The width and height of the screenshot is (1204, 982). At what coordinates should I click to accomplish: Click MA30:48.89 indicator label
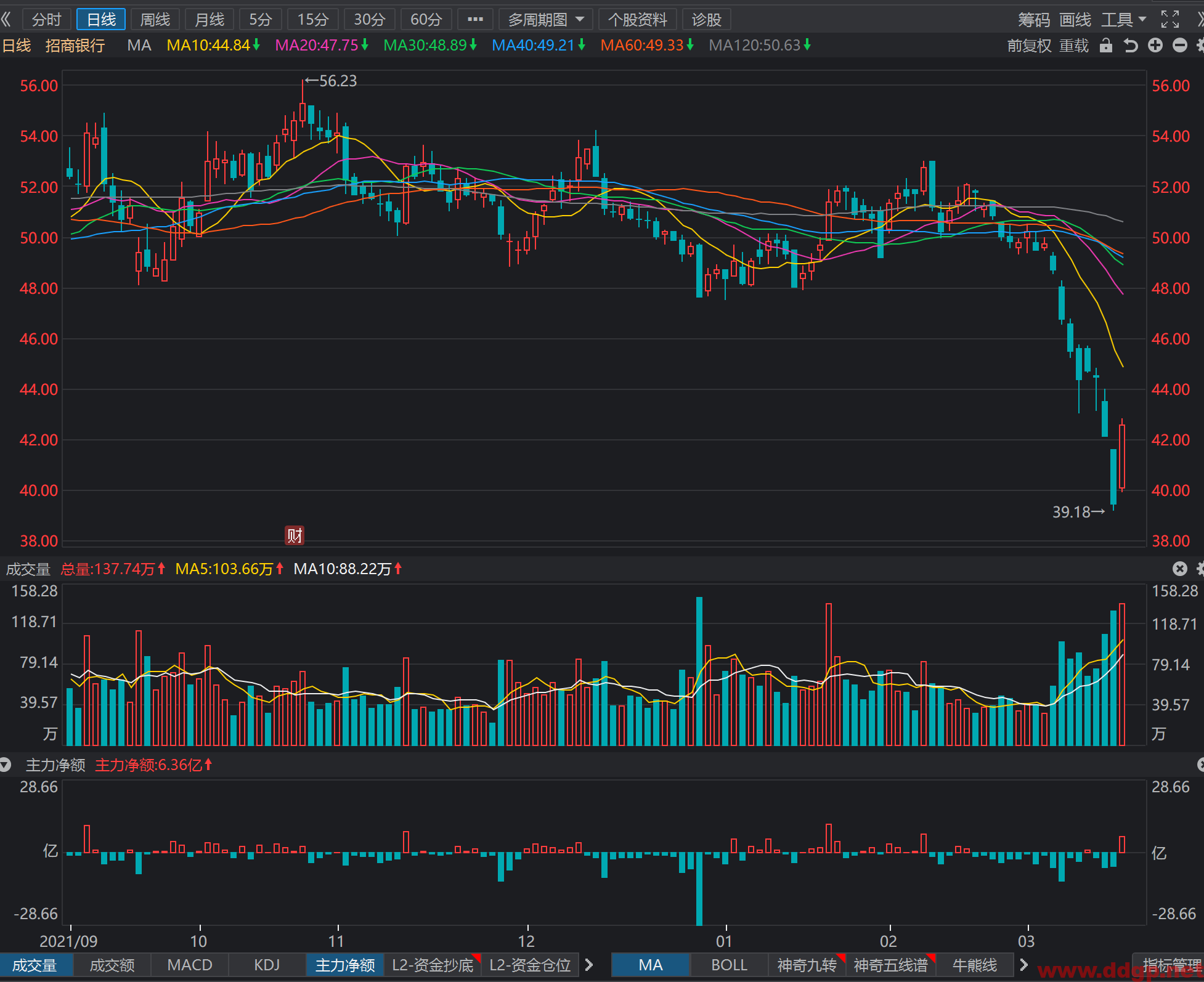(430, 46)
